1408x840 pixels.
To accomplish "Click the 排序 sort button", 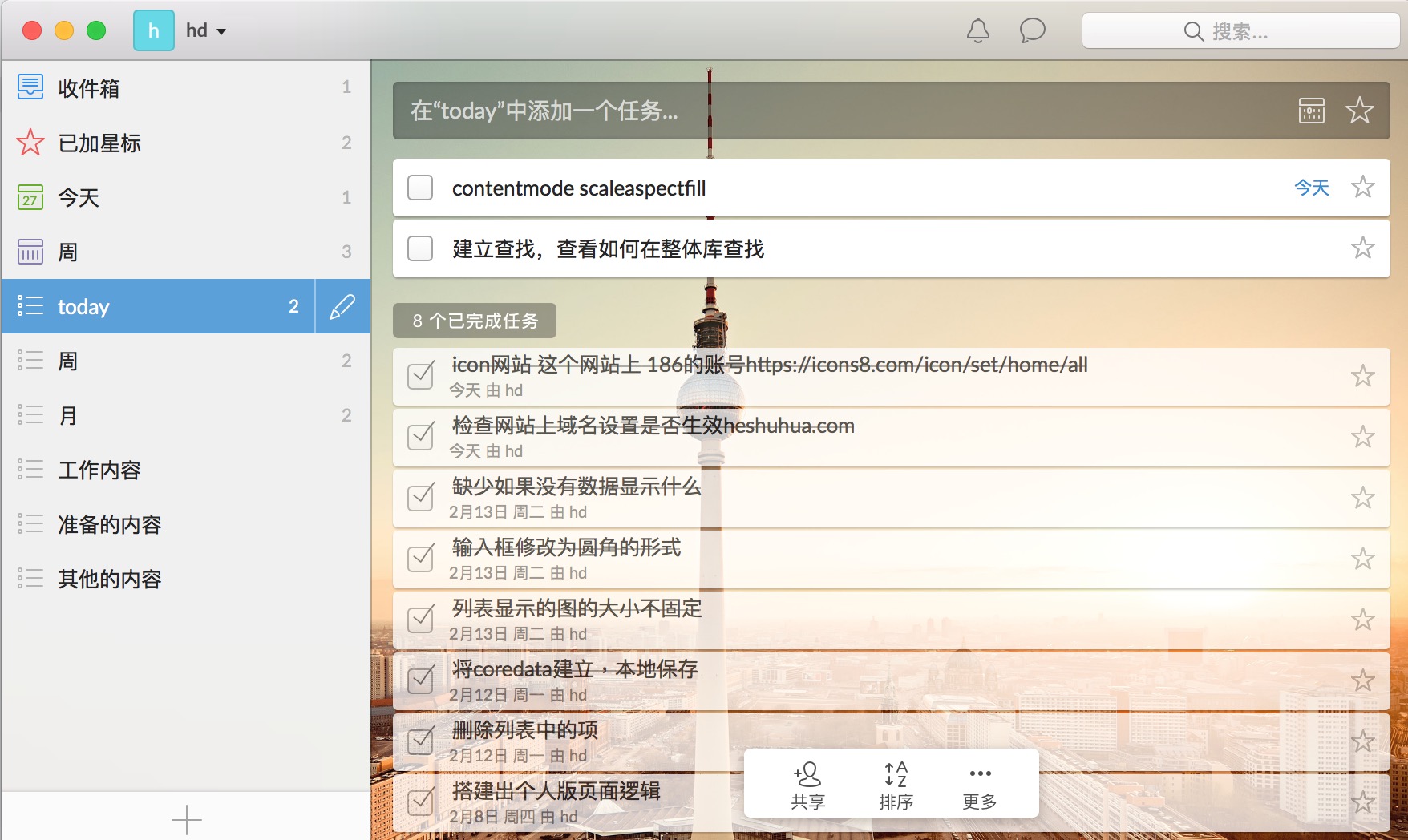I will point(896,785).
